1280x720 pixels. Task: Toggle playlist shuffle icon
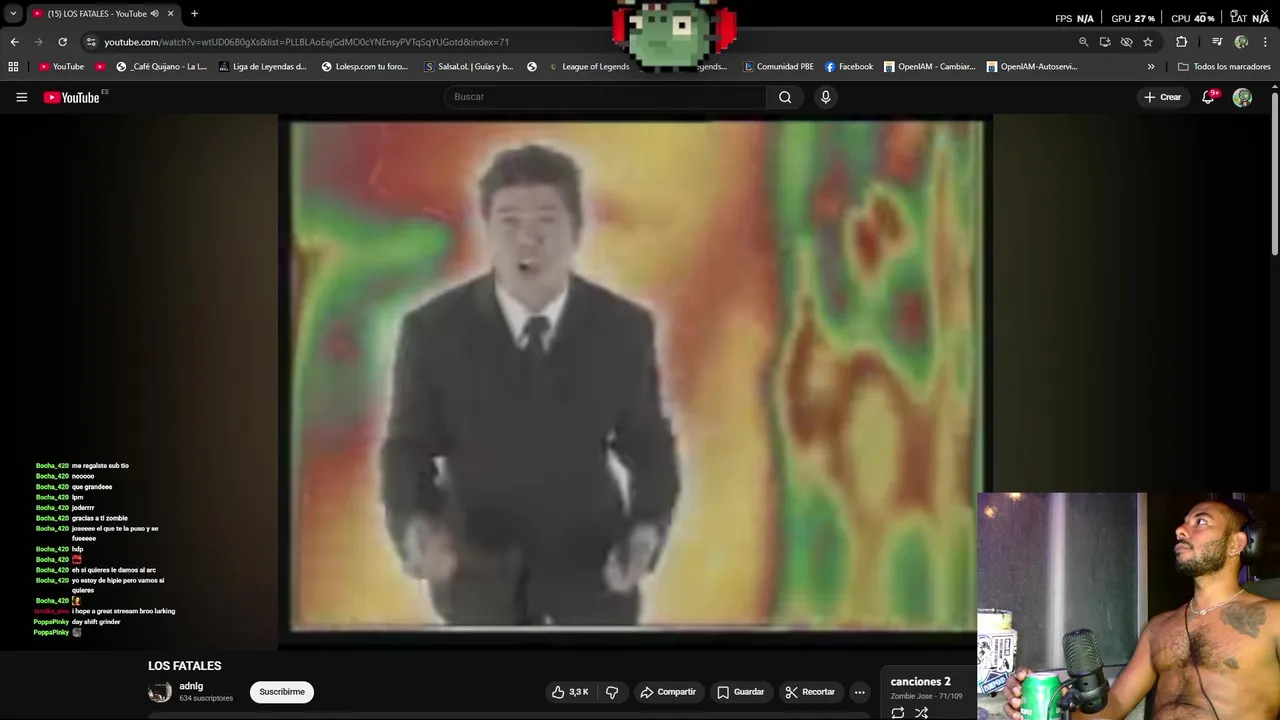click(x=921, y=712)
